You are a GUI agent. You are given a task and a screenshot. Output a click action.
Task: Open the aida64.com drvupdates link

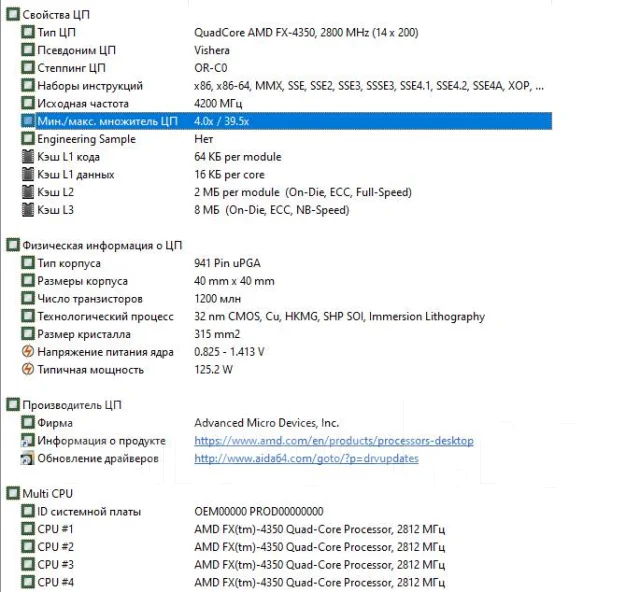[x=307, y=458]
